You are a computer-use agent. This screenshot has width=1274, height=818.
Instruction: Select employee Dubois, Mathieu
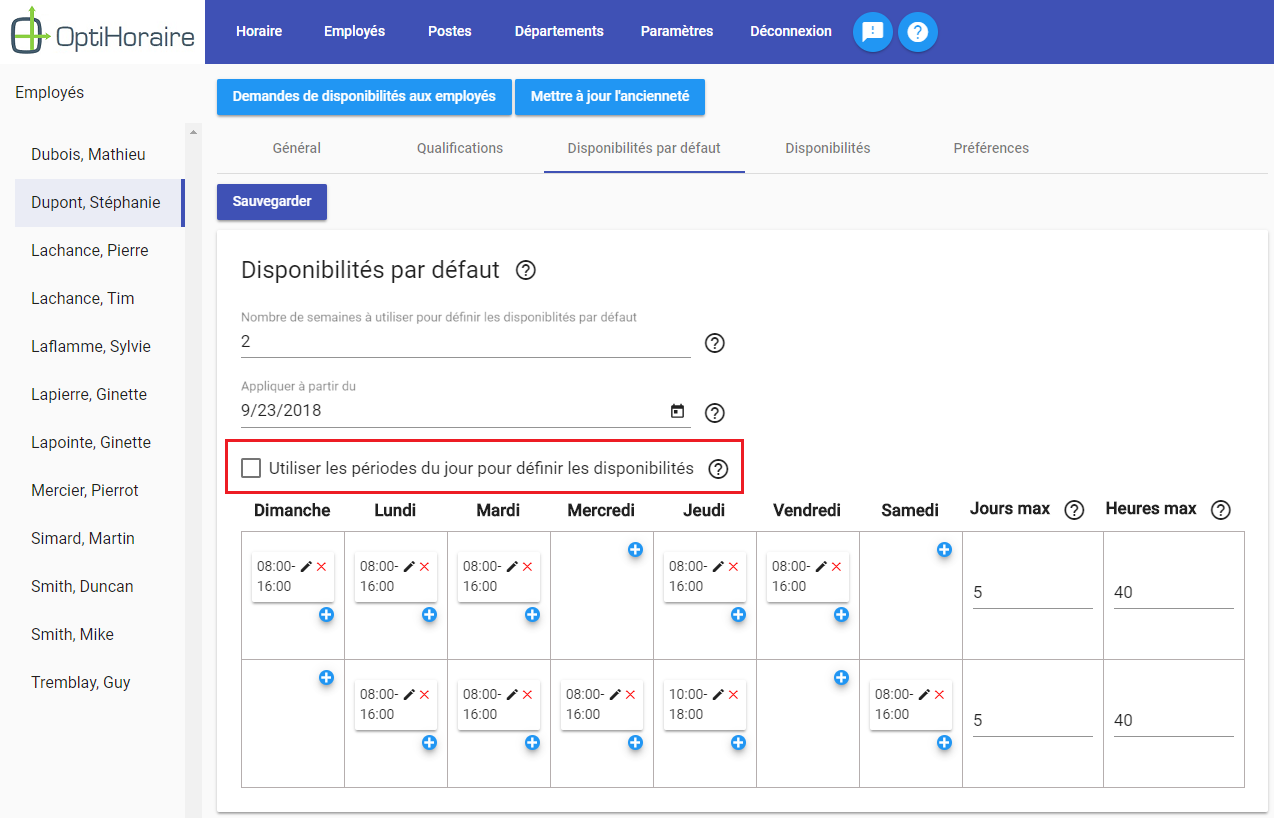[100, 154]
